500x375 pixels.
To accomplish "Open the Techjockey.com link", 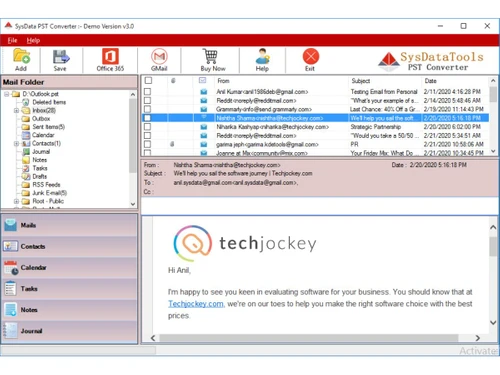I will click(x=196, y=304).
